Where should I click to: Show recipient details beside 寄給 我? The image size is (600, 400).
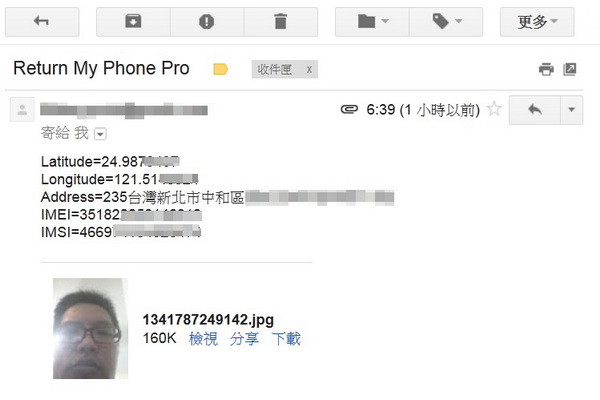click(x=100, y=134)
